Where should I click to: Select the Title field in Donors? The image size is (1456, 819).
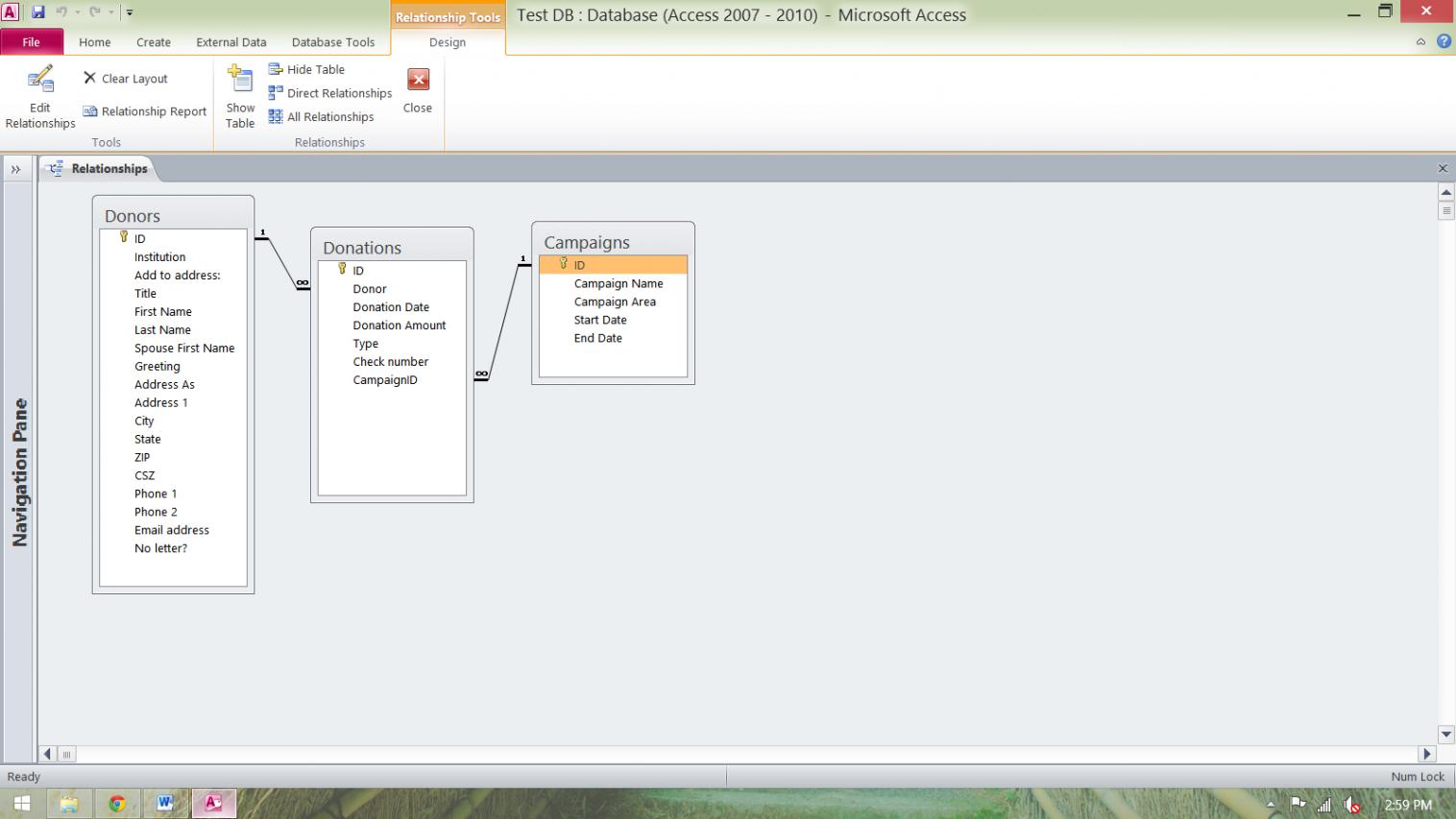173,294
